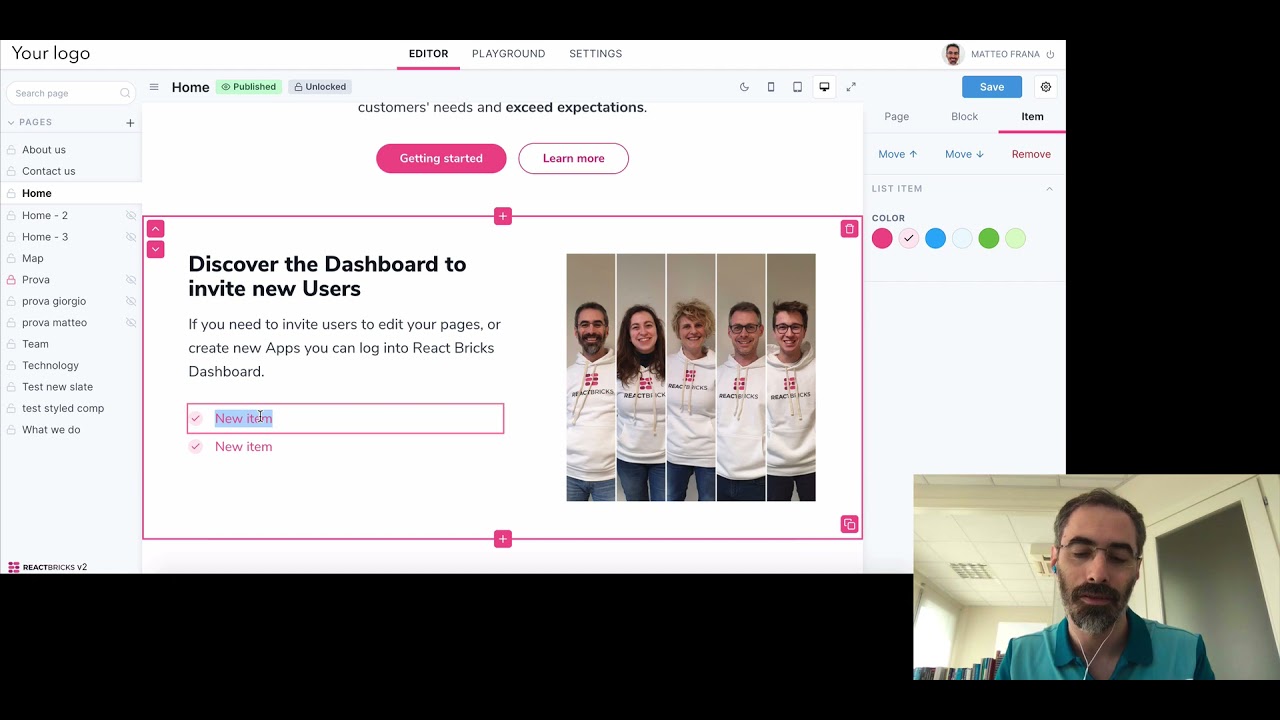Image resolution: width=1280 pixels, height=720 pixels.
Task: Pick the solid green color swatch
Action: coord(989,238)
